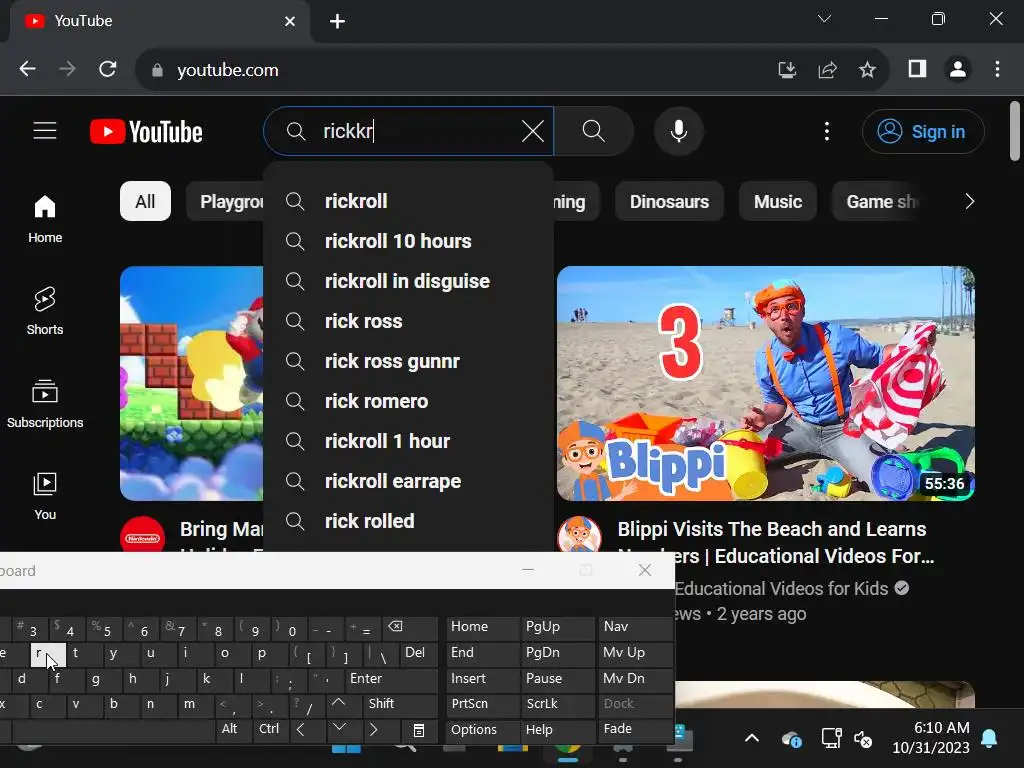Click the page vertical scrollbar

1015,131
